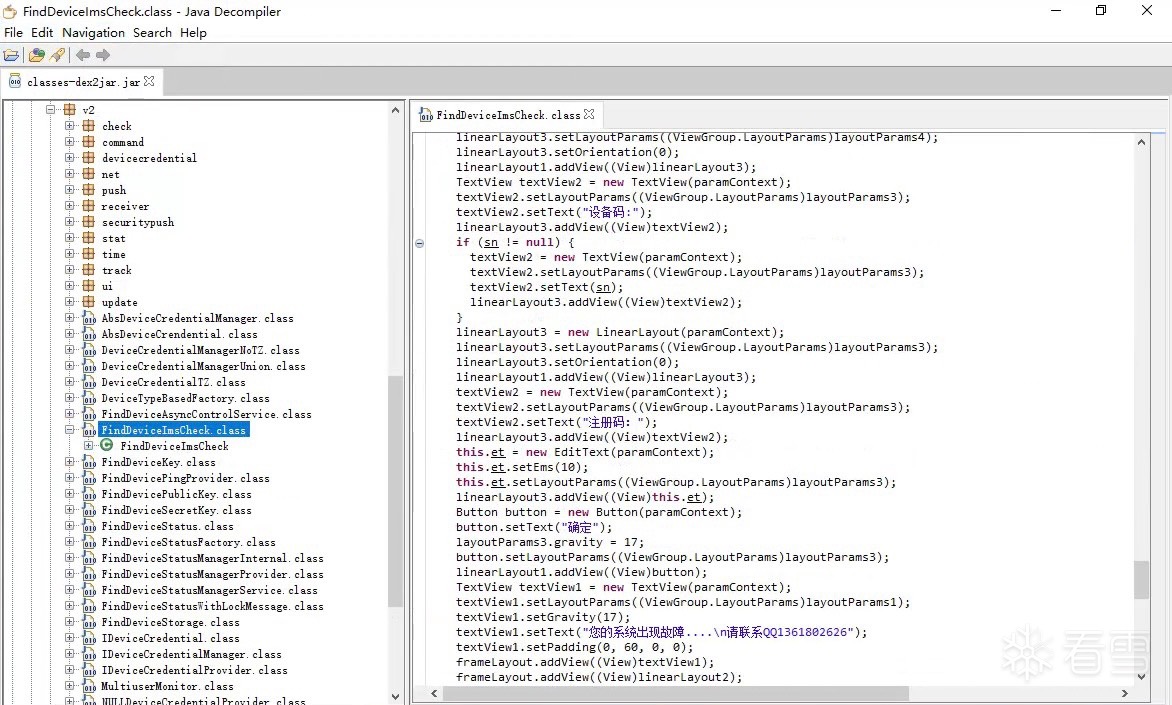Click the Open File toolbar icon
This screenshot has height=705, width=1172.
(x=11, y=55)
